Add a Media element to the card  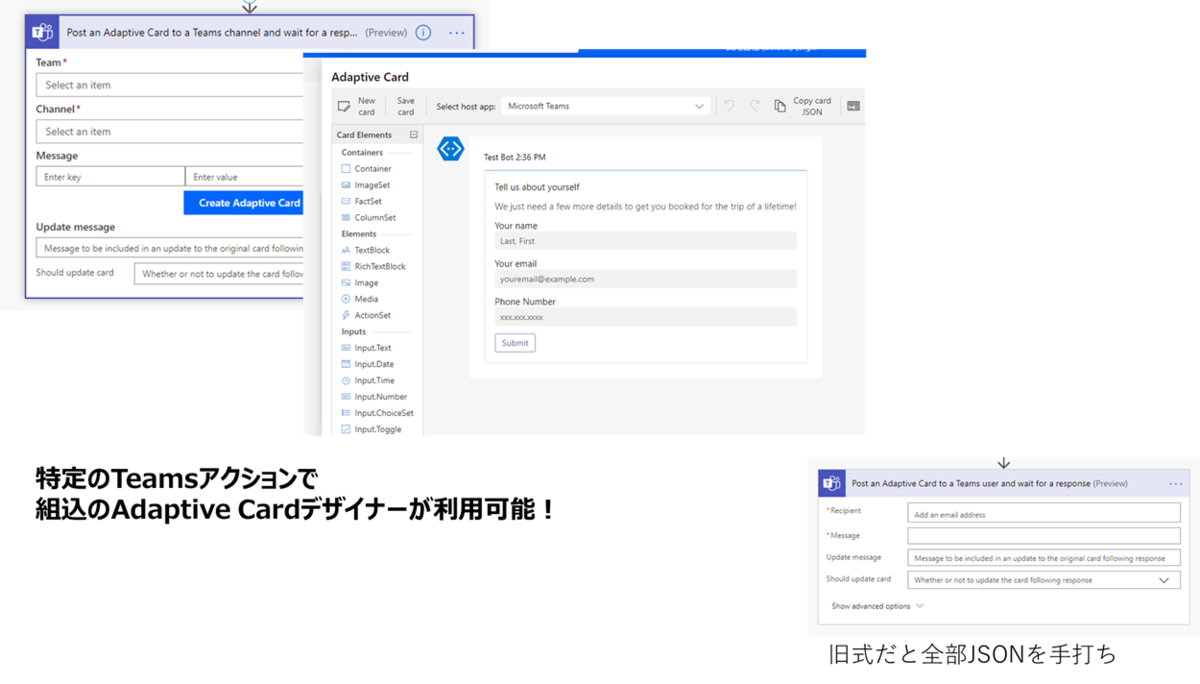(368, 298)
